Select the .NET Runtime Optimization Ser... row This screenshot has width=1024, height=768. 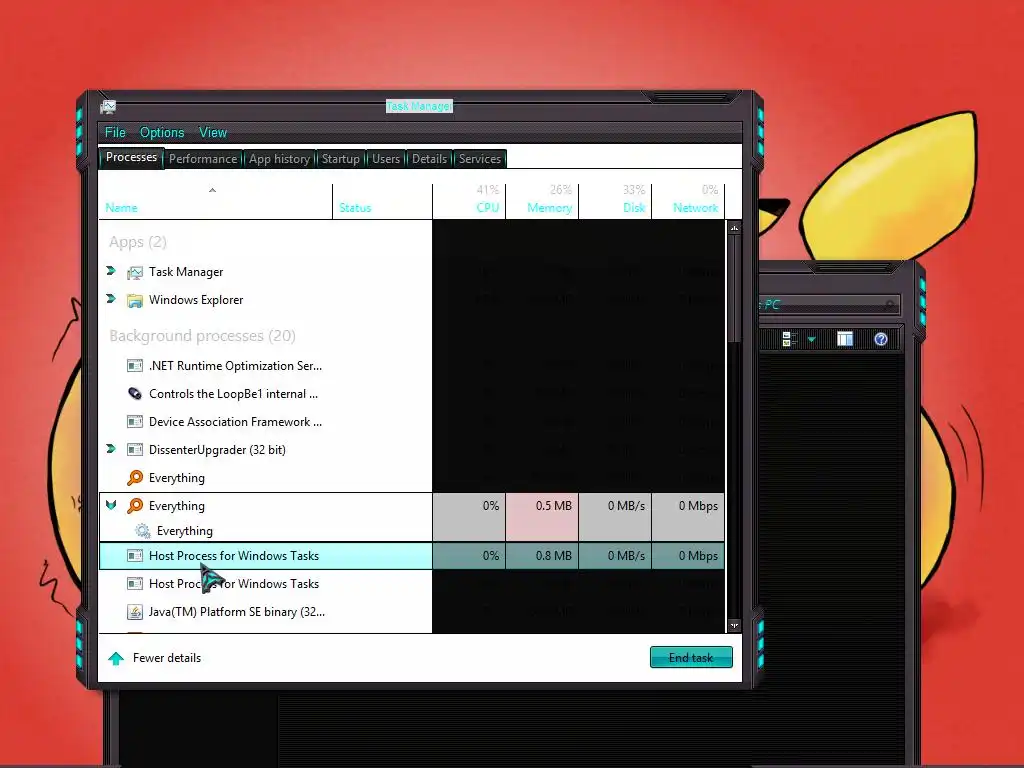click(x=411, y=366)
